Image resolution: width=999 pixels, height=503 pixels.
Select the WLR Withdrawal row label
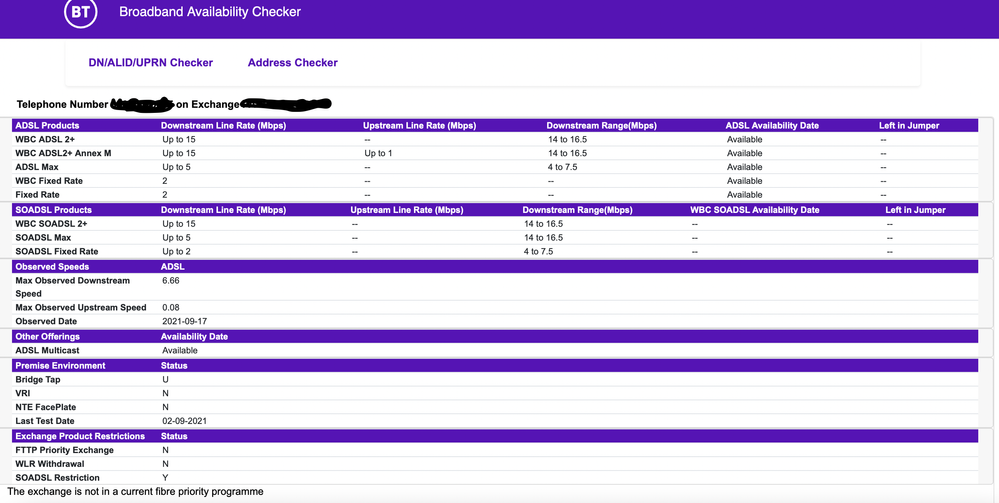tap(50, 464)
